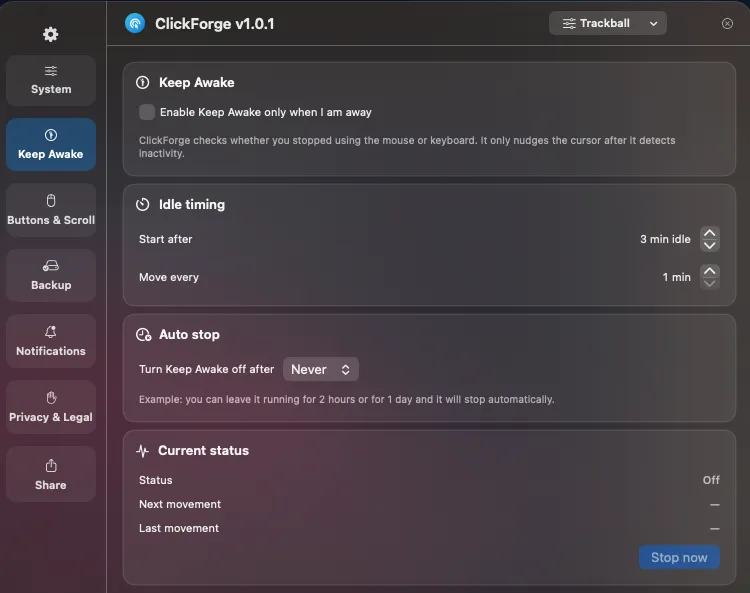
Task: Open the Privacy & Legal tab
Action: tap(51, 407)
